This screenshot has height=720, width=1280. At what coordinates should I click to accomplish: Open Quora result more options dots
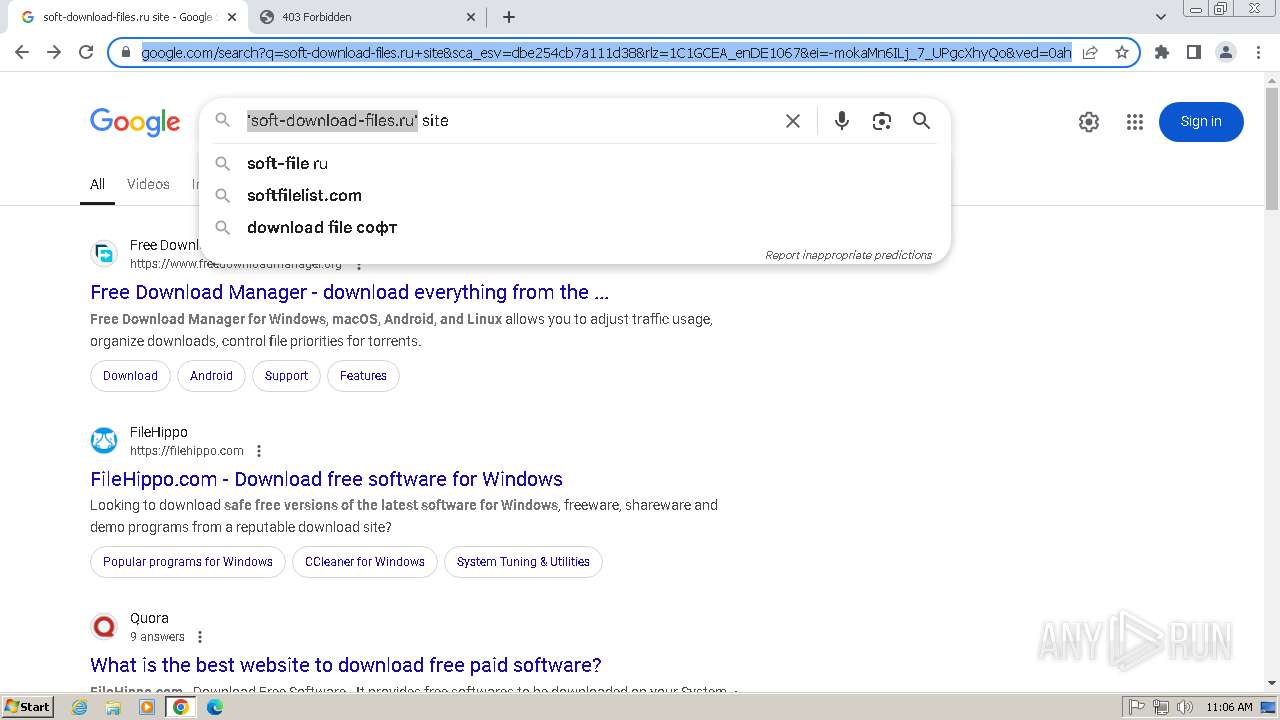point(200,637)
